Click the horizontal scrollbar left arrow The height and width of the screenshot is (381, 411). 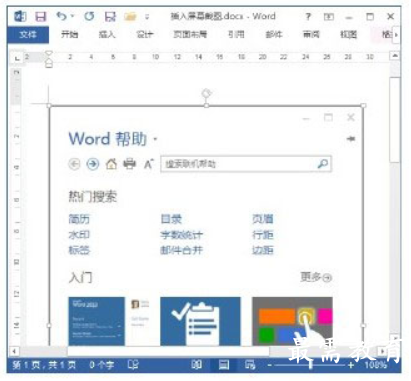14,351
